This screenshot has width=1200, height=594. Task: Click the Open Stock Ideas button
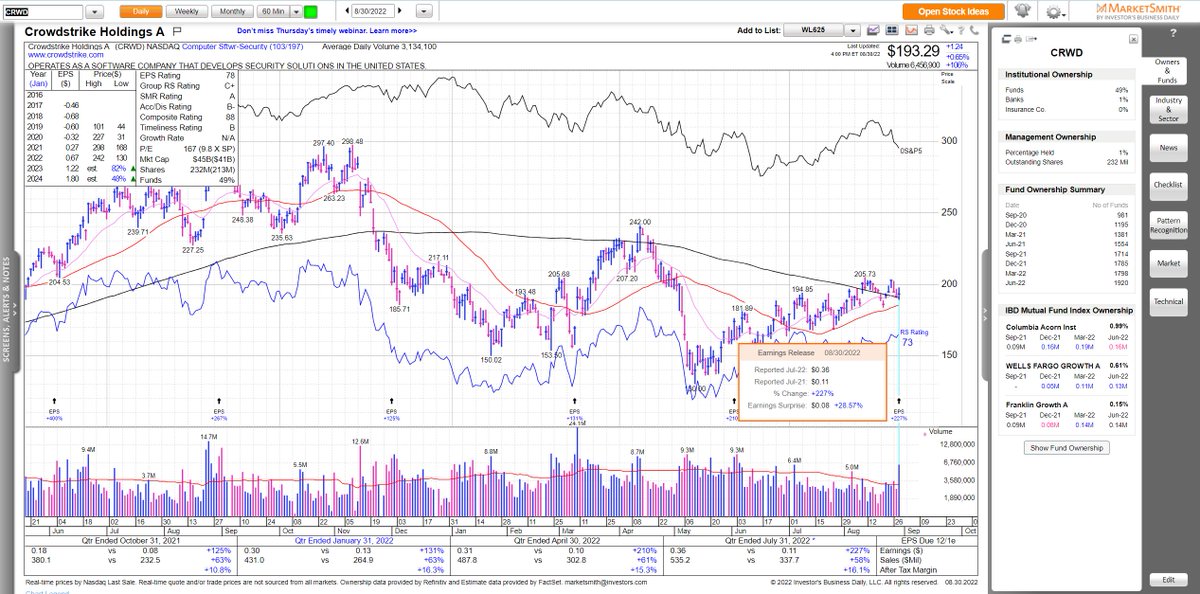click(x=952, y=11)
